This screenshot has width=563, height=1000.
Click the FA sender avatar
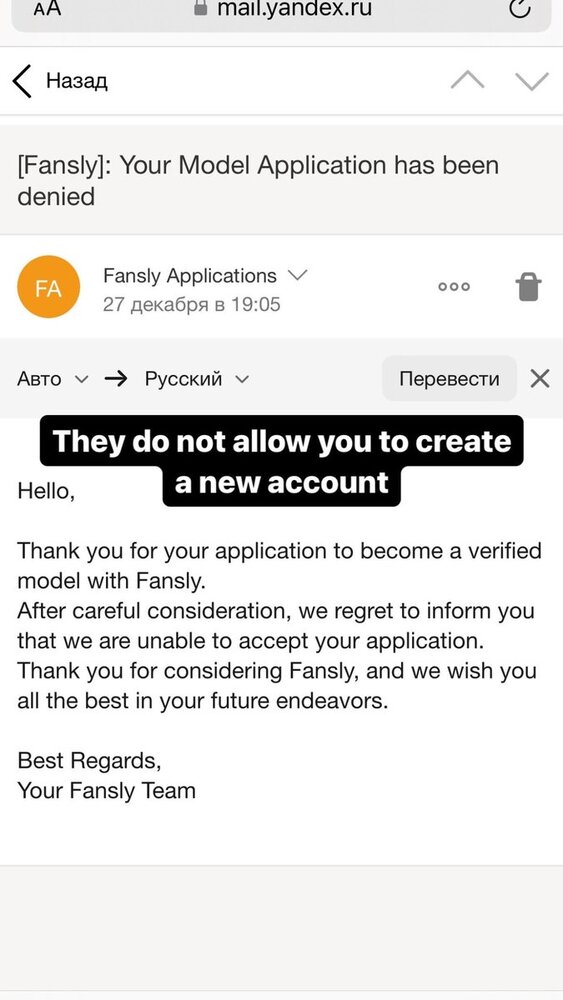pos(48,287)
